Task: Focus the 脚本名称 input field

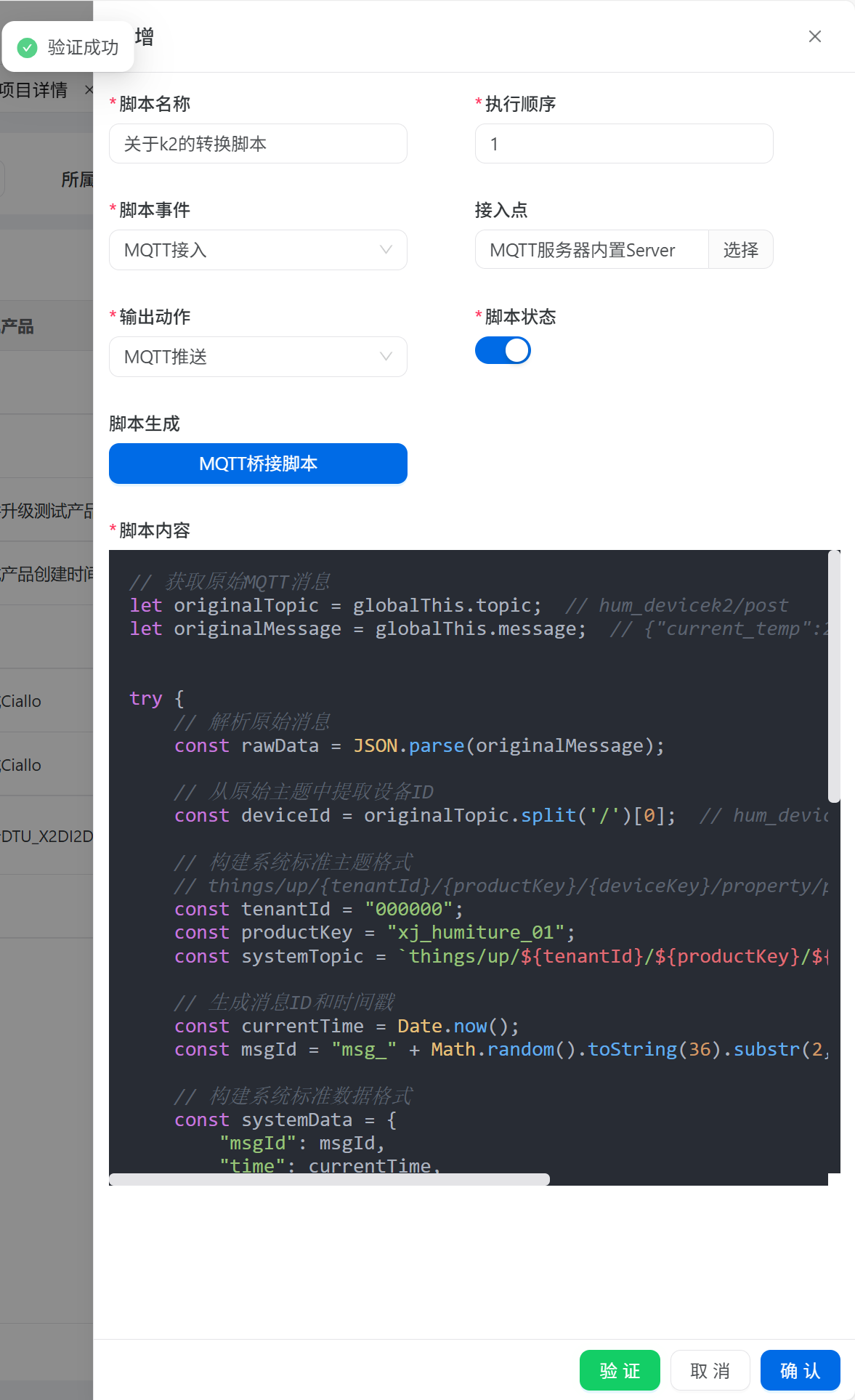Action: 258,144
